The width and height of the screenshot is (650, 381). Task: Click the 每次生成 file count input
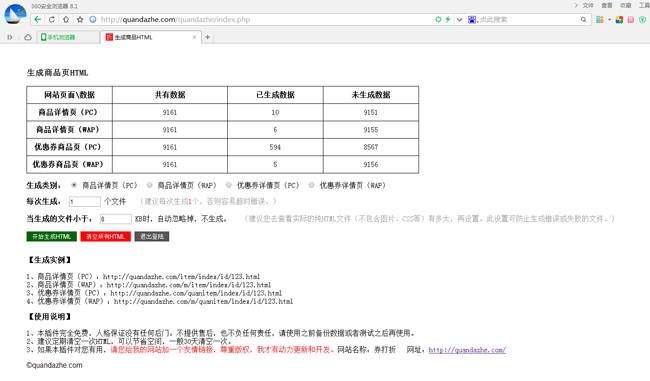[85, 201]
